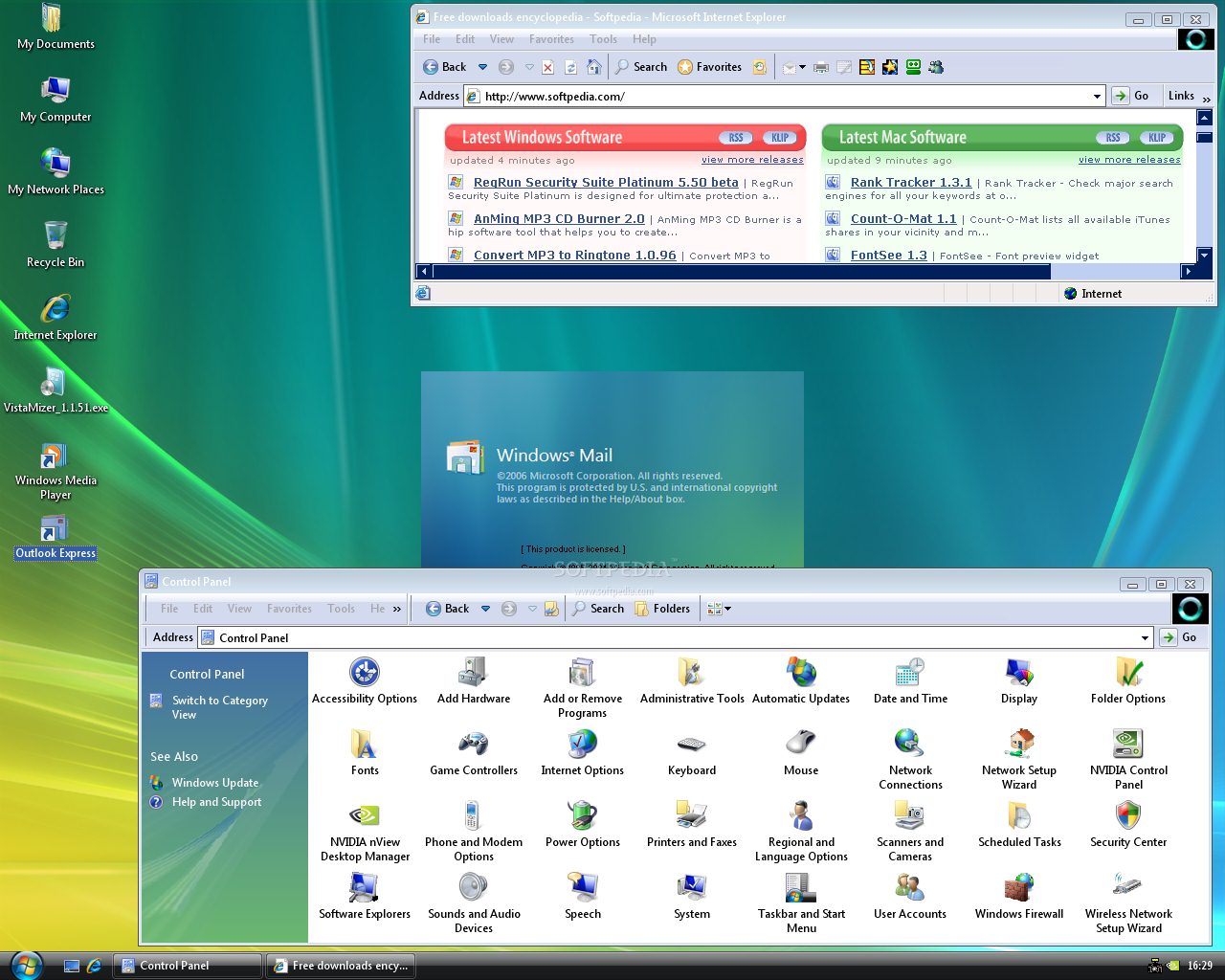Open the Edit menu in Control Panel
1225x980 pixels.
pos(203,609)
